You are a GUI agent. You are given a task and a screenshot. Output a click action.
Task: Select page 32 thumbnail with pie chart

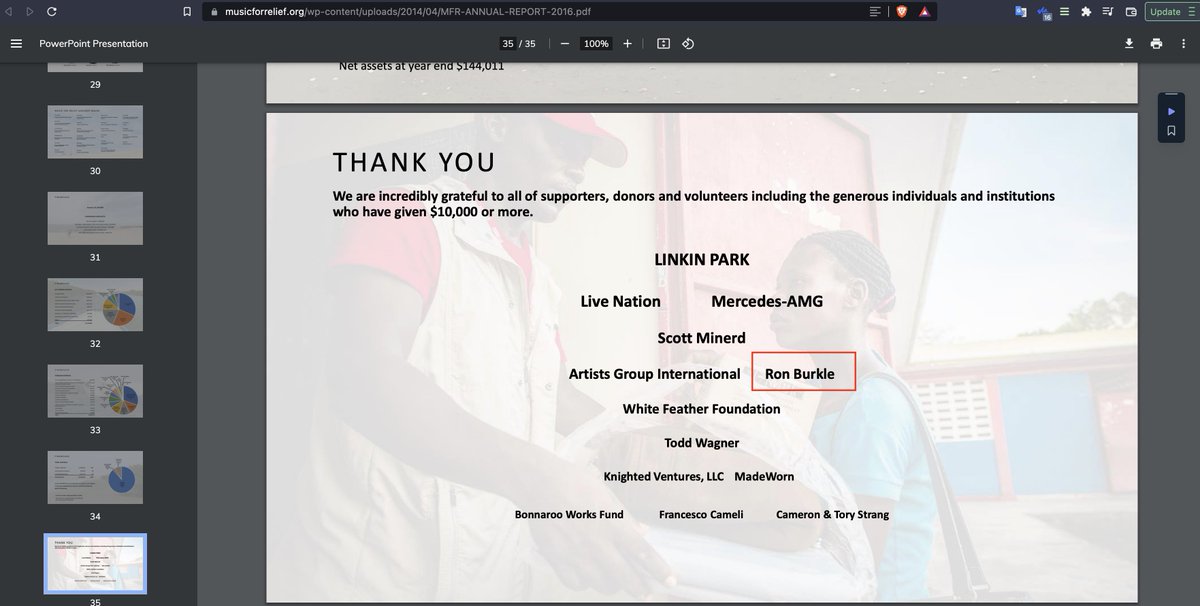click(95, 305)
